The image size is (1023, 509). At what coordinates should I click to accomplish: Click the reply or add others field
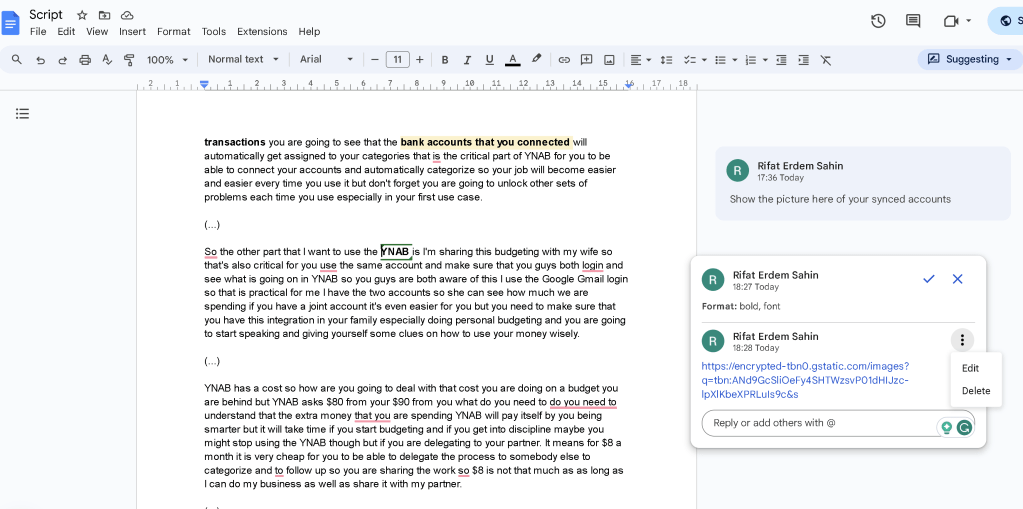tap(838, 423)
